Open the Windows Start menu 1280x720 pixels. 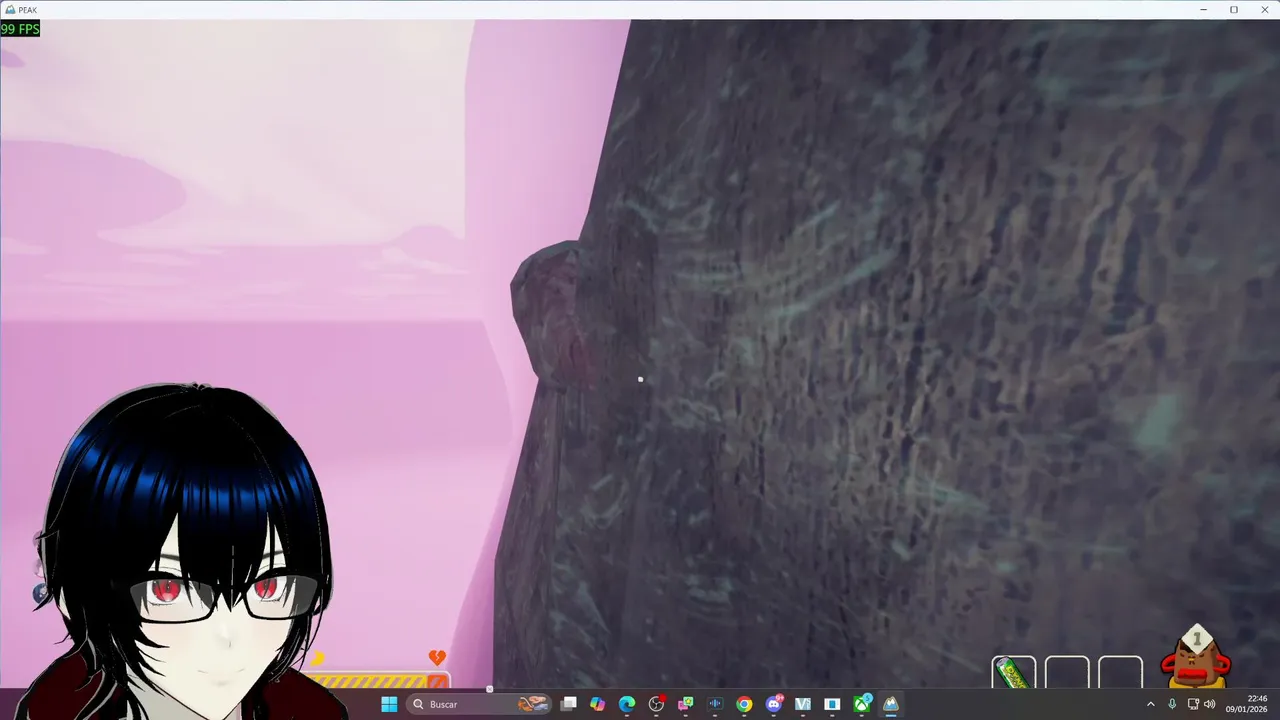coord(389,704)
